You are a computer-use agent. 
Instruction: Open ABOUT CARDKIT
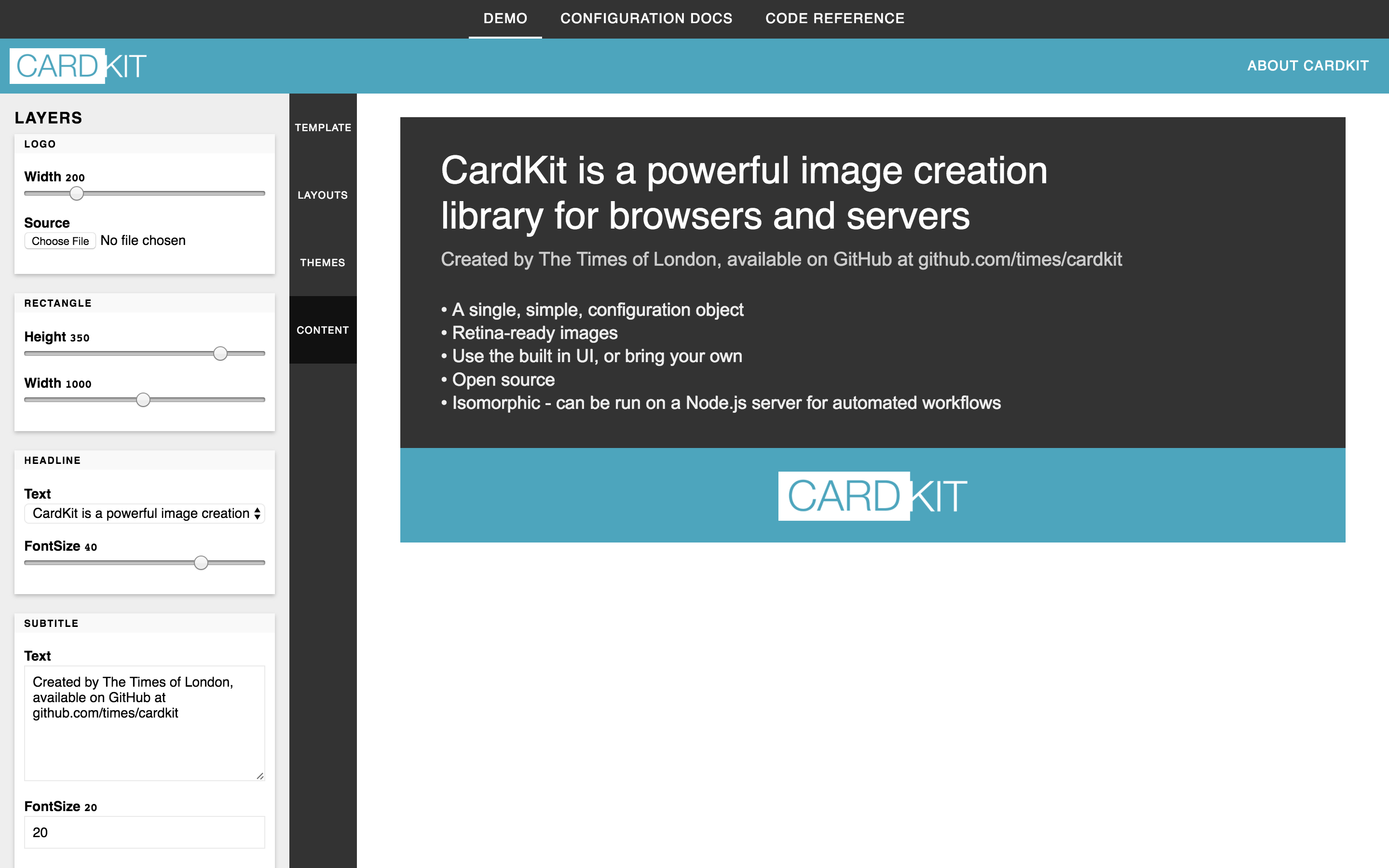pyautogui.click(x=1307, y=65)
